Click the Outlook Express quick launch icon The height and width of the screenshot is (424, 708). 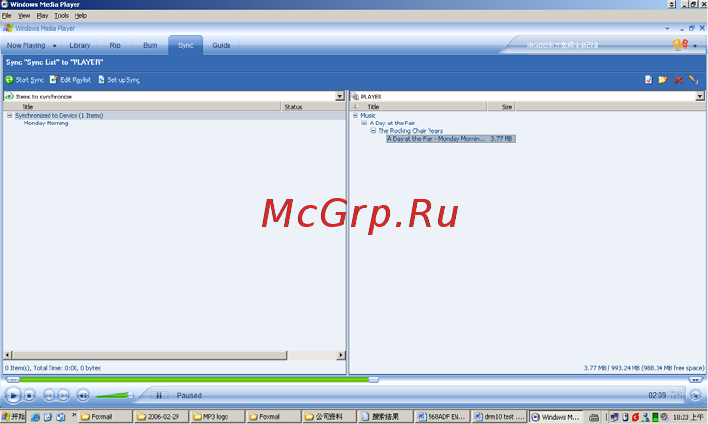pyautogui.click(x=61, y=417)
